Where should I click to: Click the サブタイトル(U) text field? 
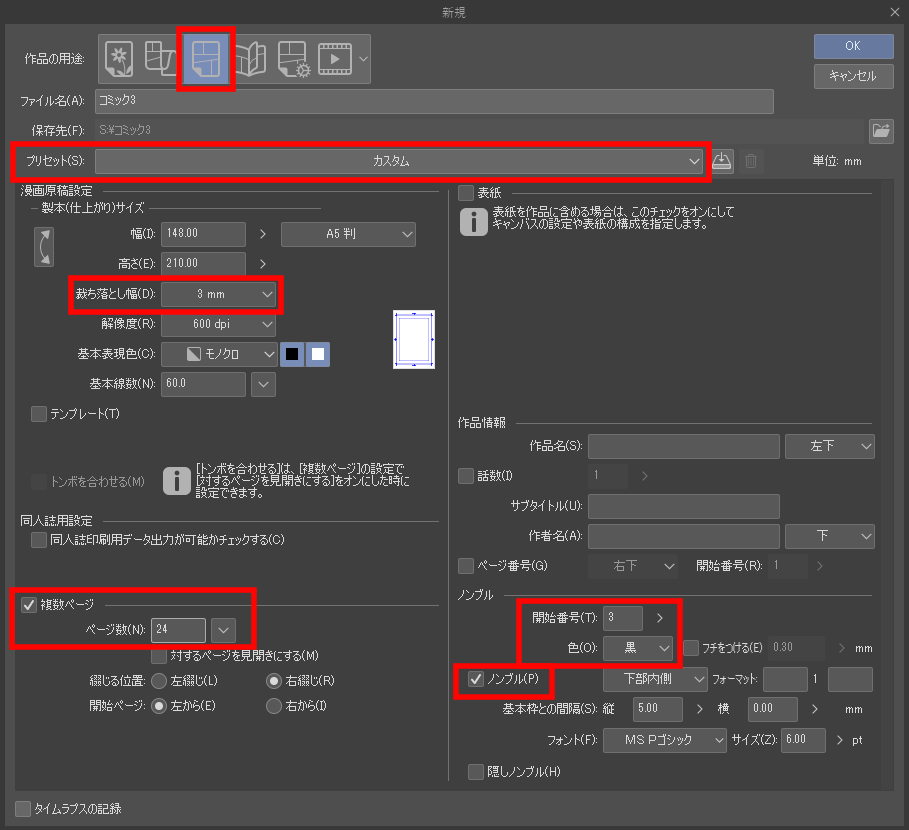coord(683,506)
